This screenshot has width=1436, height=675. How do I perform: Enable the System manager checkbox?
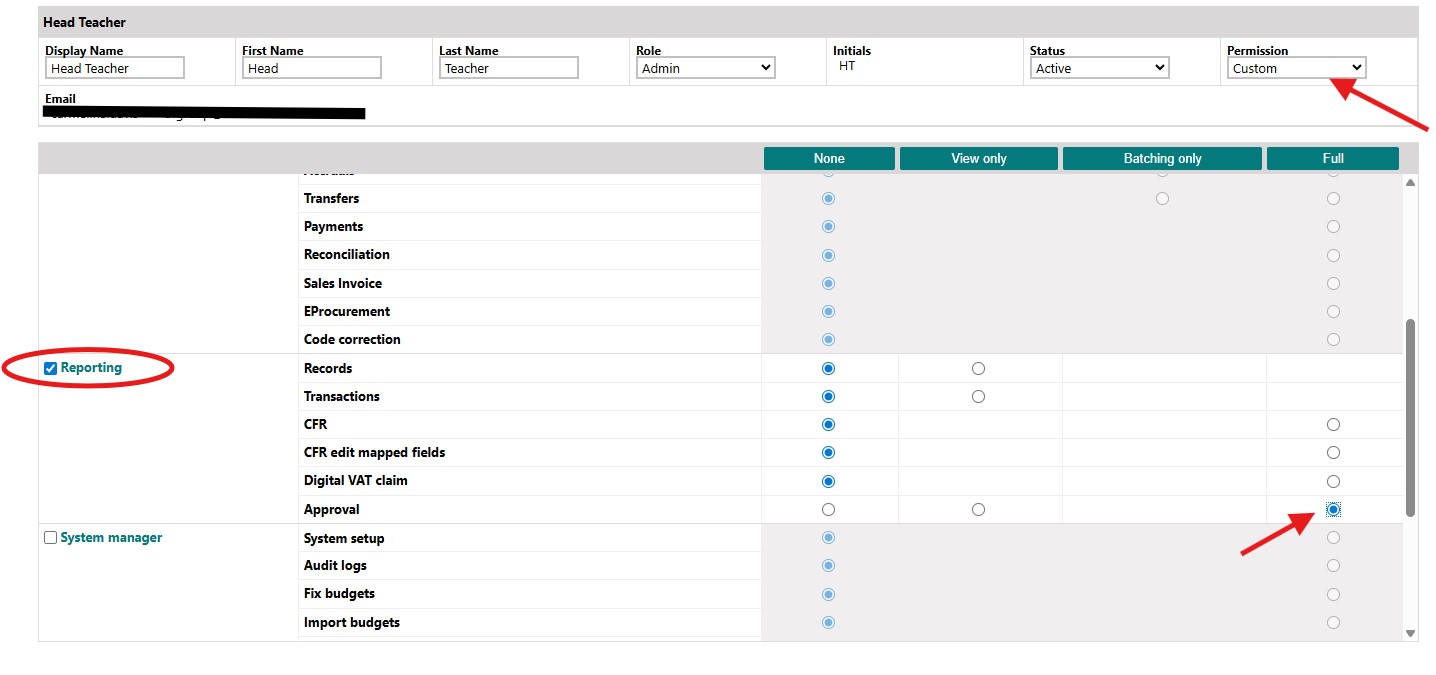click(50, 537)
